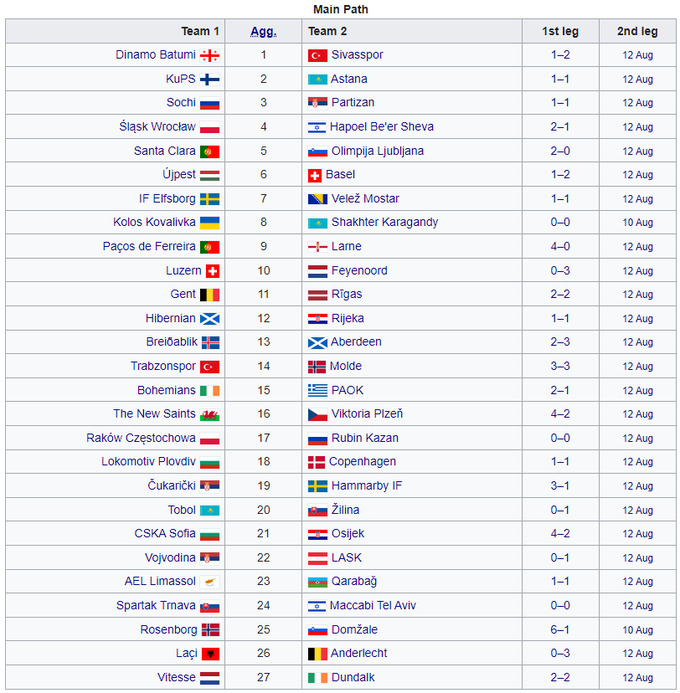The height and width of the screenshot is (693, 680).
Task: Click the Switzerland flag beside Basel
Action: 316,175
